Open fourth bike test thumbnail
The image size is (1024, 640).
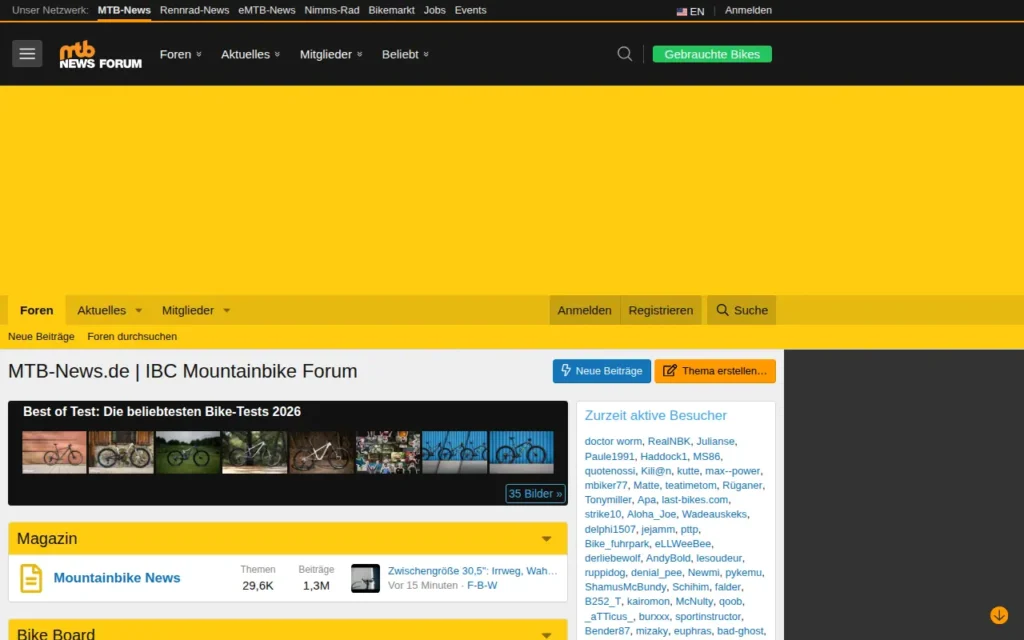[x=255, y=452]
